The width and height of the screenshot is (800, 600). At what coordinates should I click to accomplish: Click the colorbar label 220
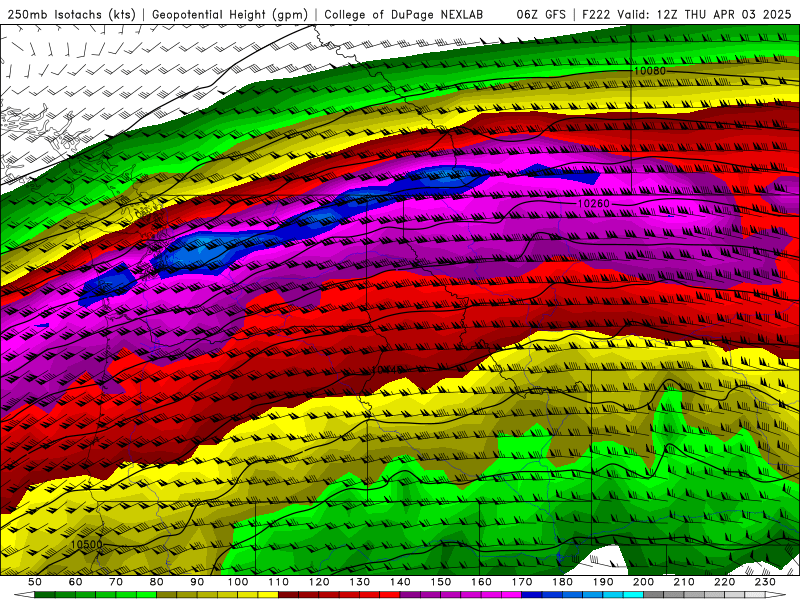[725, 582]
